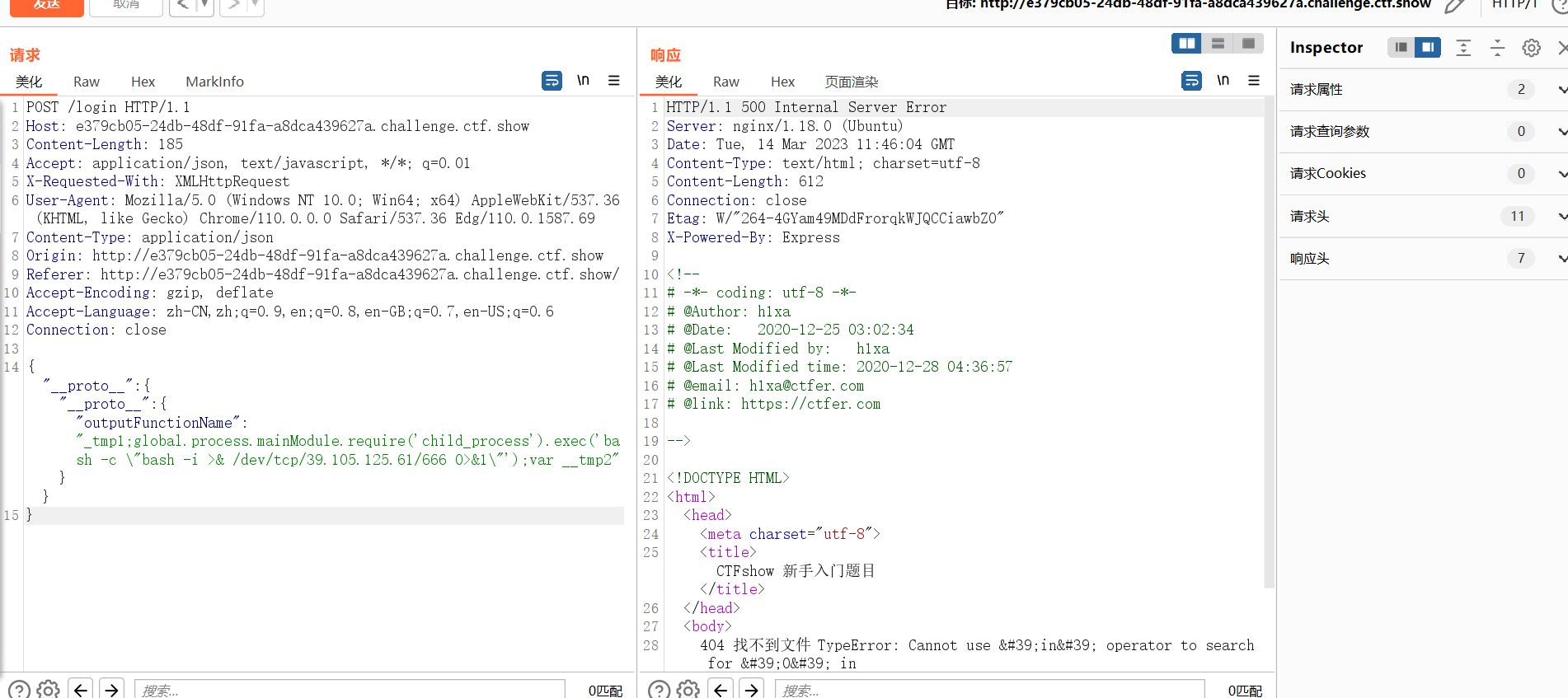Switch to side-by-side request/response layout

coord(1187,44)
